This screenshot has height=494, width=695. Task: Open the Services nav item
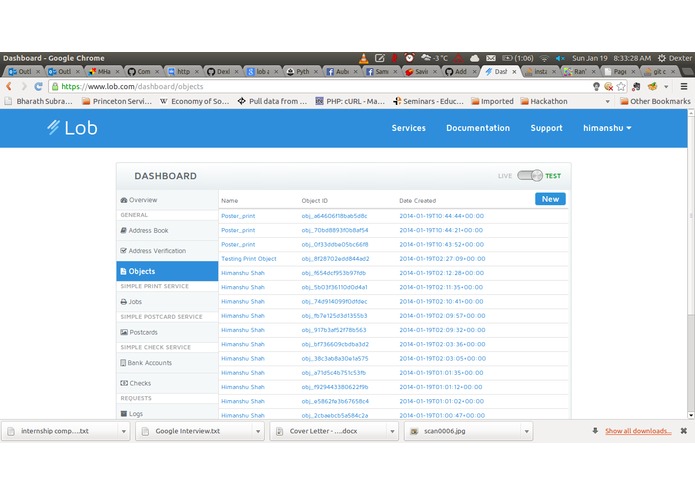408,128
